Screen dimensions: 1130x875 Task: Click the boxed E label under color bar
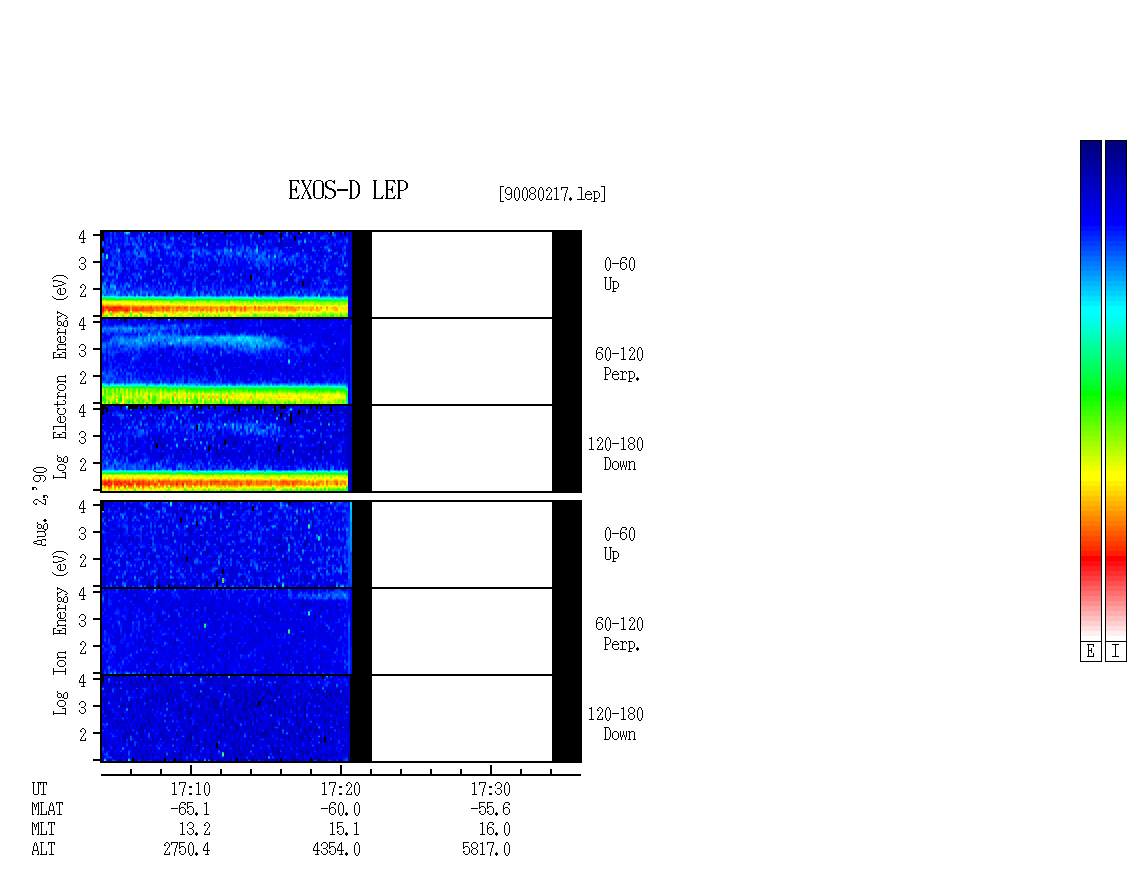pos(1090,652)
